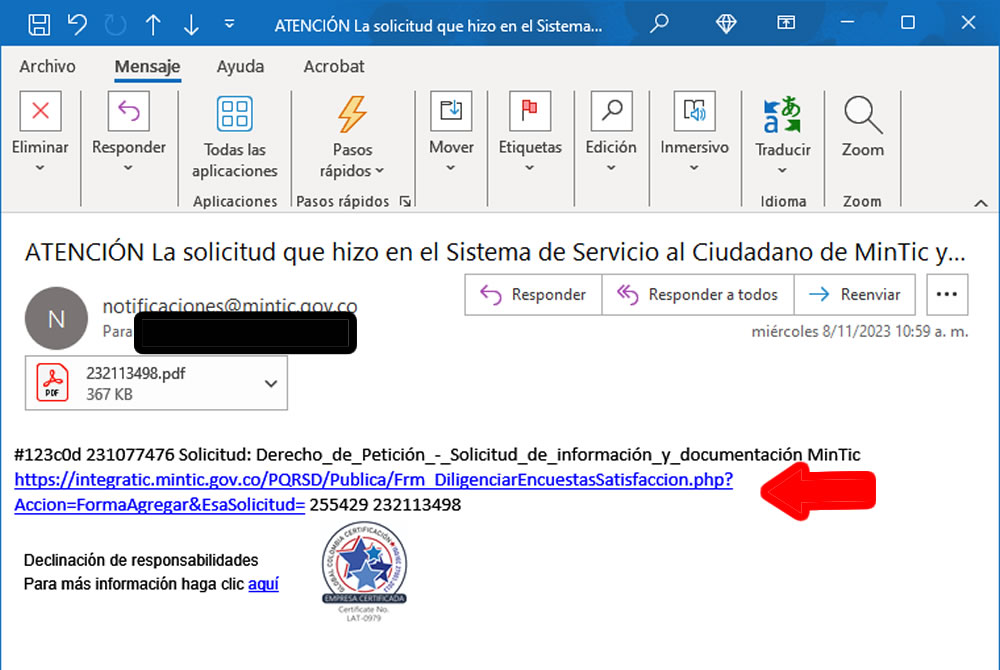The width and height of the screenshot is (1000, 670).
Task: Go to next item using down arrow
Action: [x=191, y=24]
